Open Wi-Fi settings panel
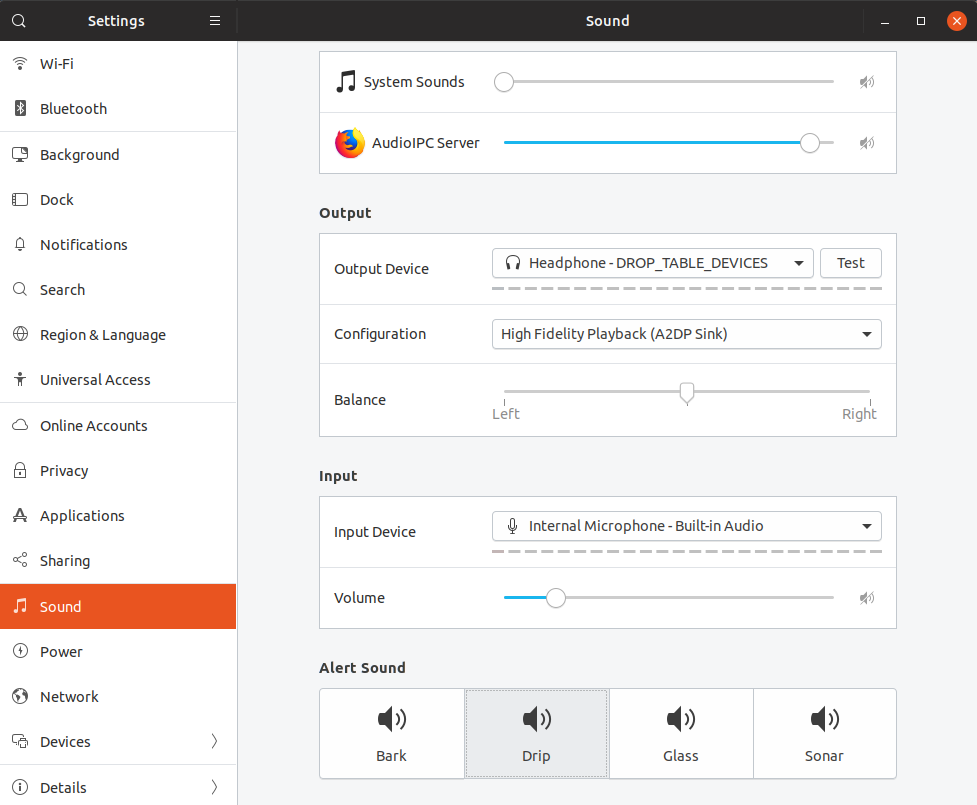Image resolution: width=977 pixels, height=805 pixels. coord(118,64)
